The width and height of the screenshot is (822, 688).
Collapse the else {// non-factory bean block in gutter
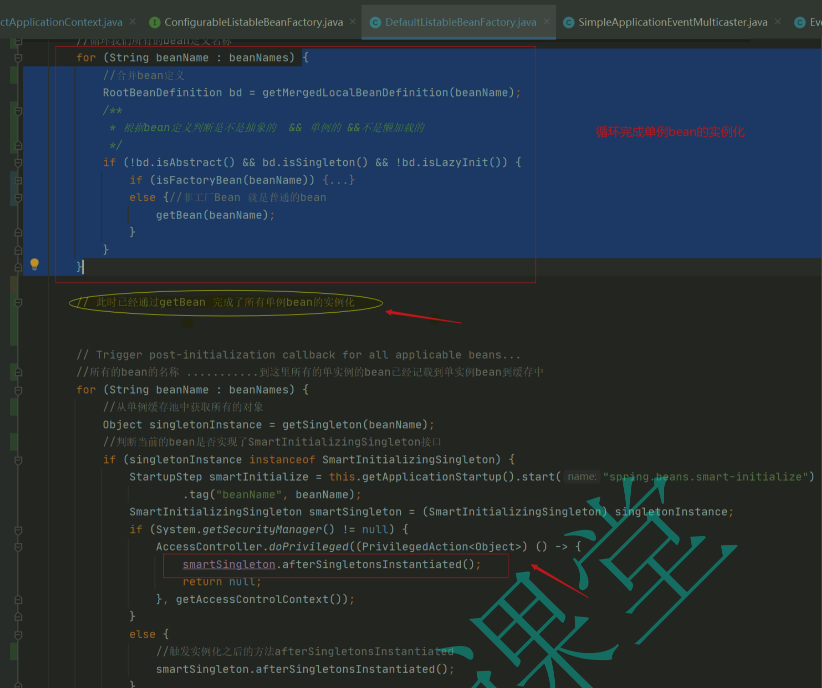click(18, 198)
